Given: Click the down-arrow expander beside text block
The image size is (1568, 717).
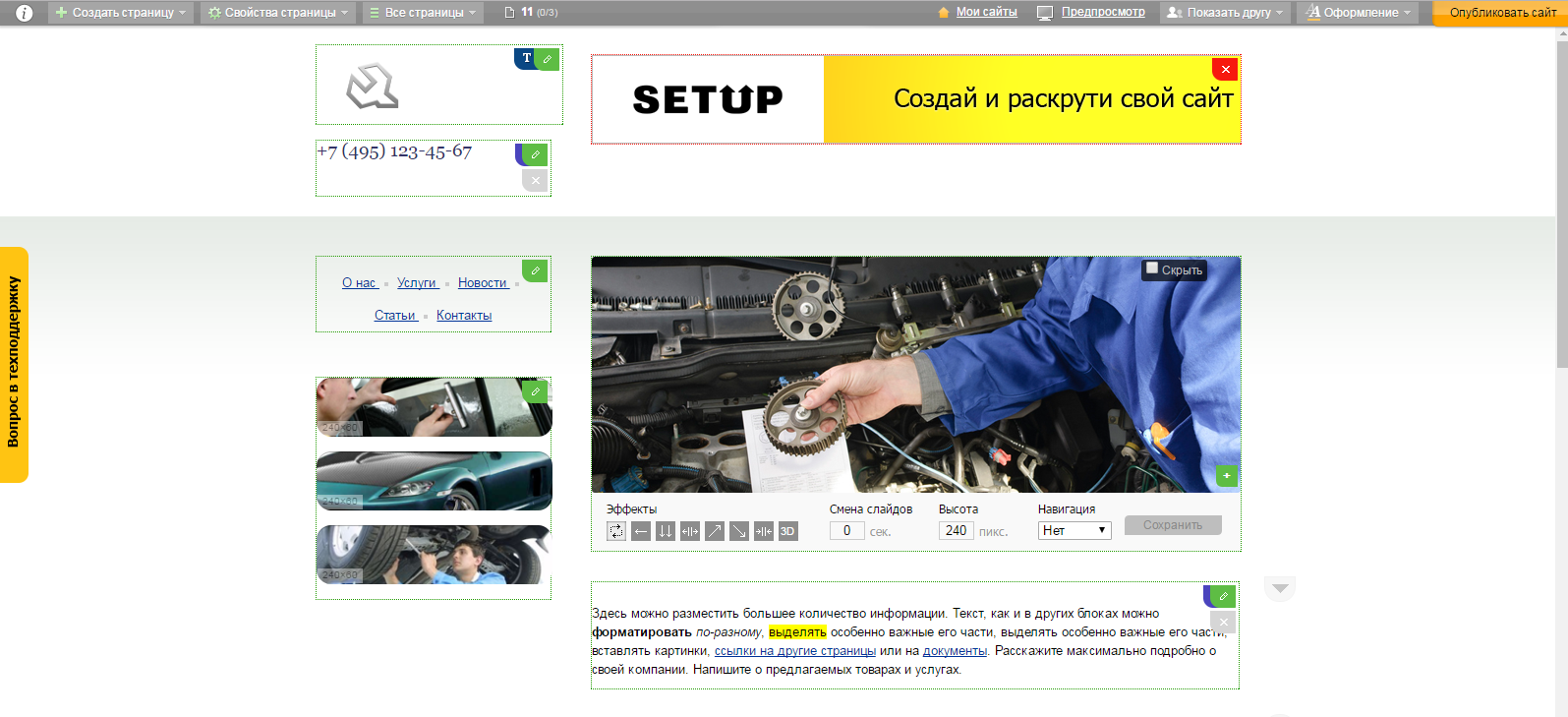Looking at the screenshot, I should tap(1280, 588).
